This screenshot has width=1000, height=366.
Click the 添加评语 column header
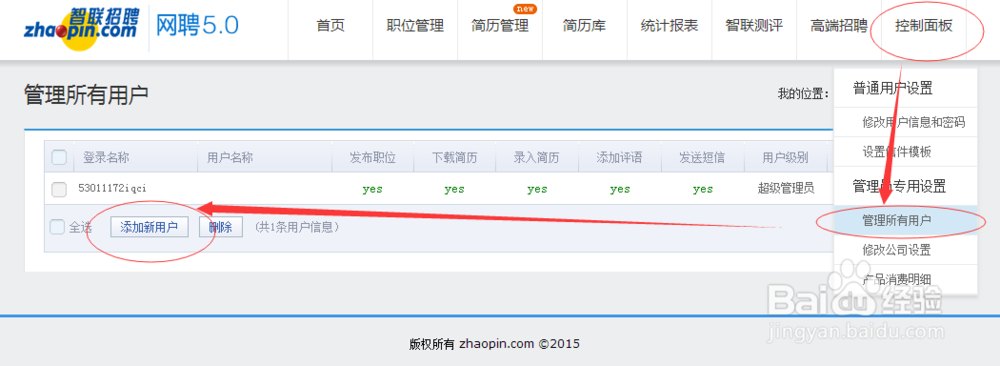pyautogui.click(x=619, y=158)
